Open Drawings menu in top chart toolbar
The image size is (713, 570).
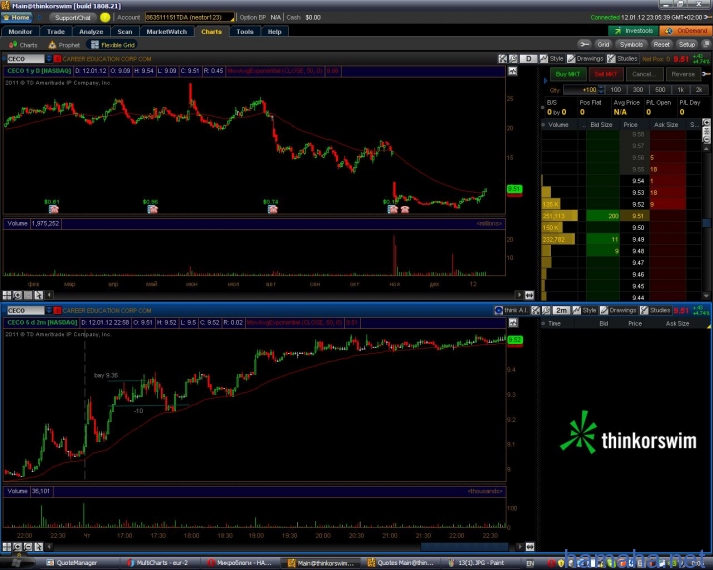pos(585,59)
